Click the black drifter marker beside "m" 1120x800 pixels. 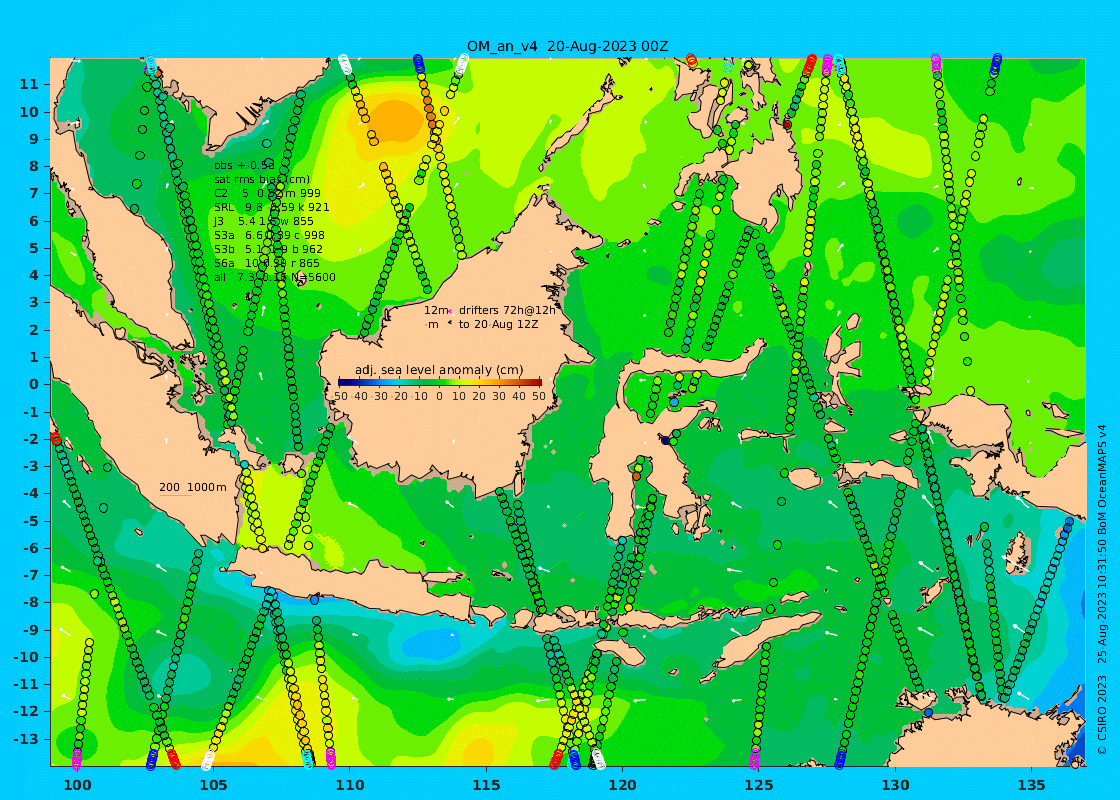(x=449, y=324)
